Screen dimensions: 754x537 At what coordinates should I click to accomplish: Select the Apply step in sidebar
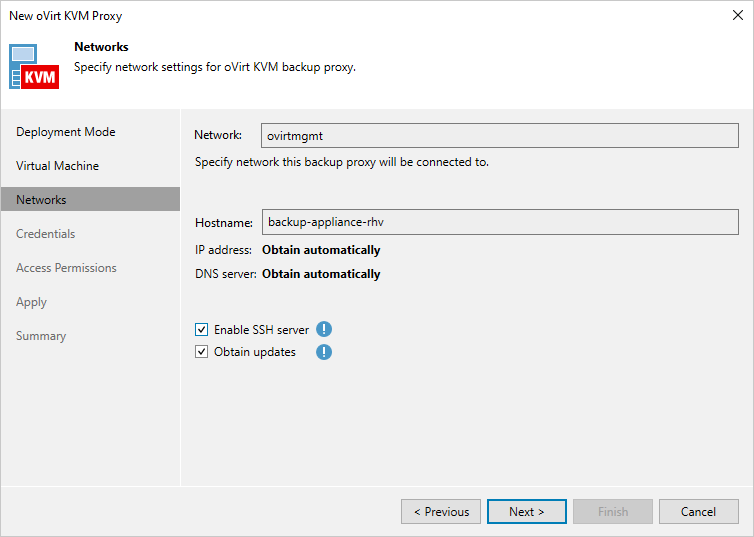coord(31,302)
